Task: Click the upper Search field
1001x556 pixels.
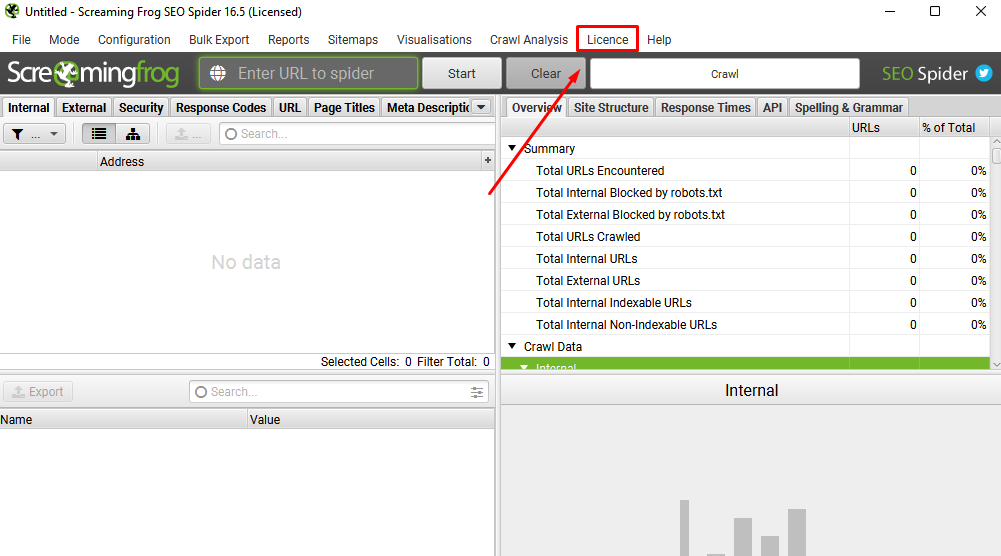Action: pos(358,133)
